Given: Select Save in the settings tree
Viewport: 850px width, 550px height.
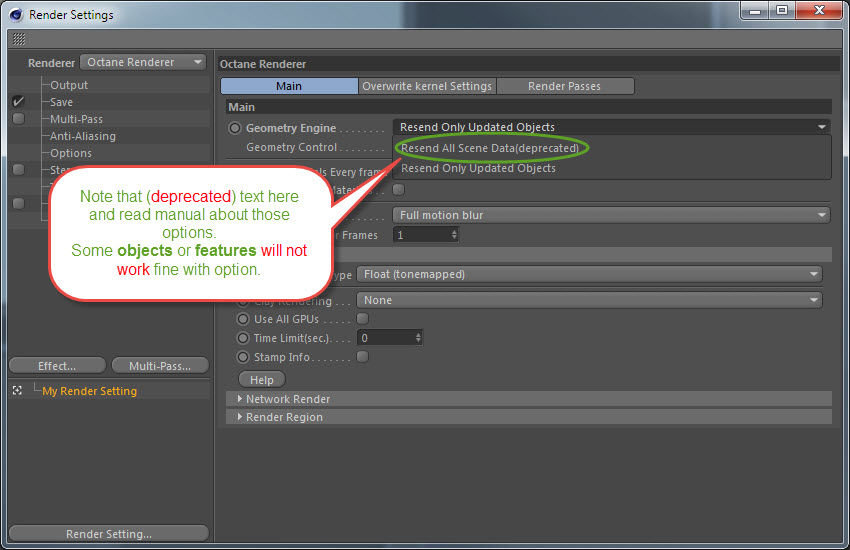Looking at the screenshot, I should click(x=61, y=102).
